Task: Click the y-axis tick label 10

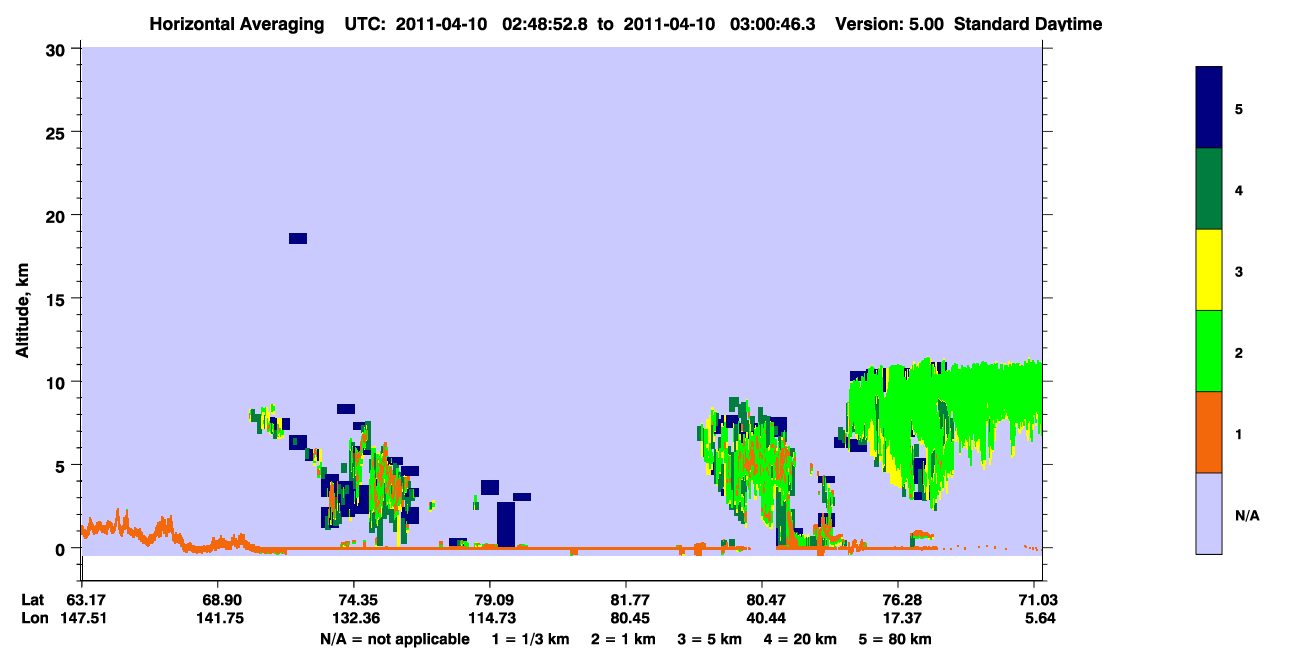Action: (58, 382)
